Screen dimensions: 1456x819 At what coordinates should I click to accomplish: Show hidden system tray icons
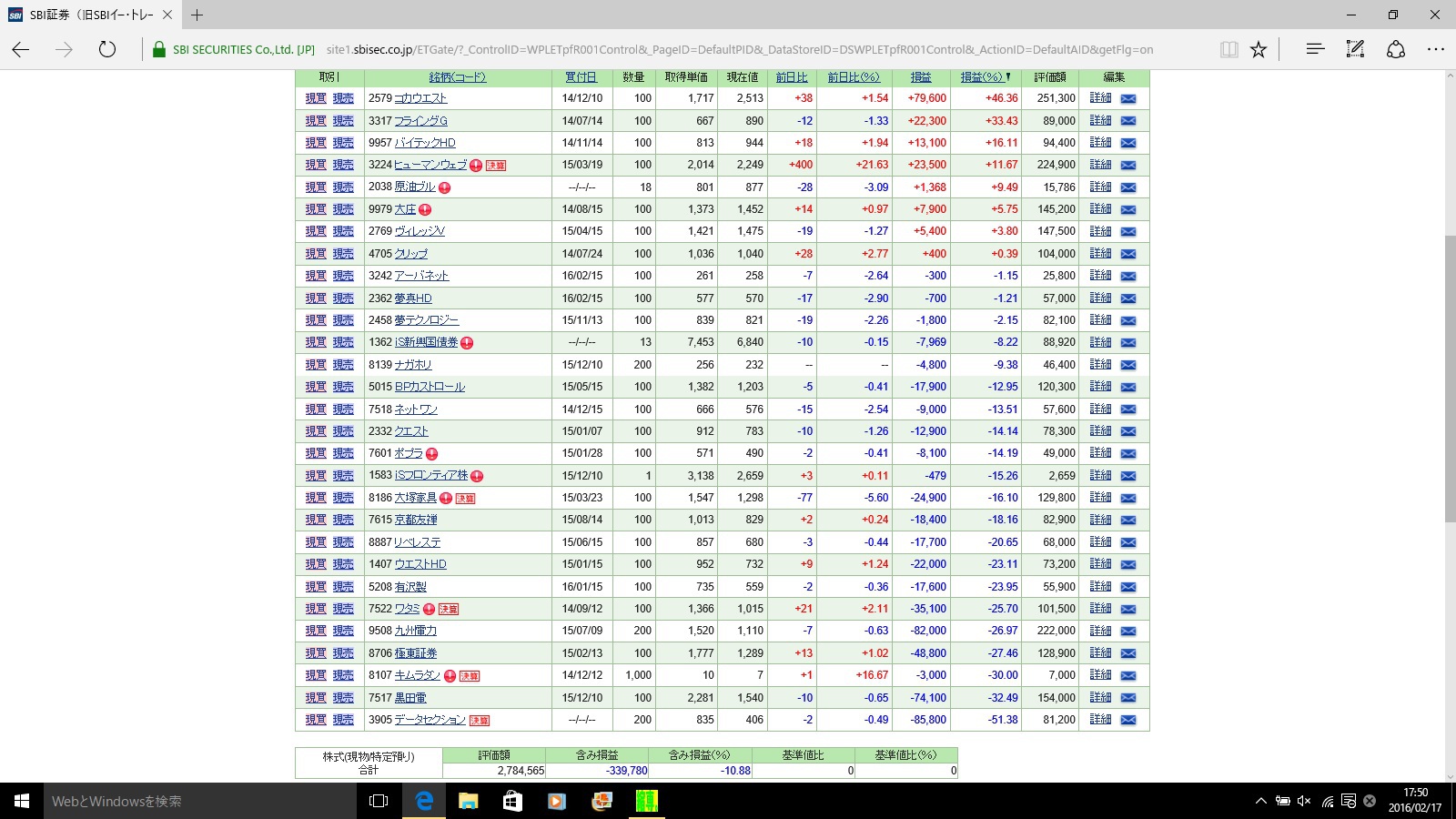click(x=1260, y=801)
